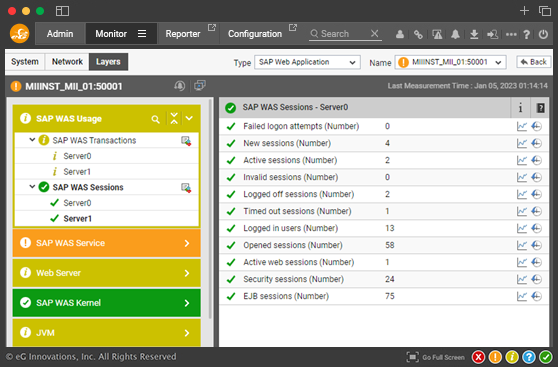
Task: Click the download icon in top toolbar
Action: [474, 34]
